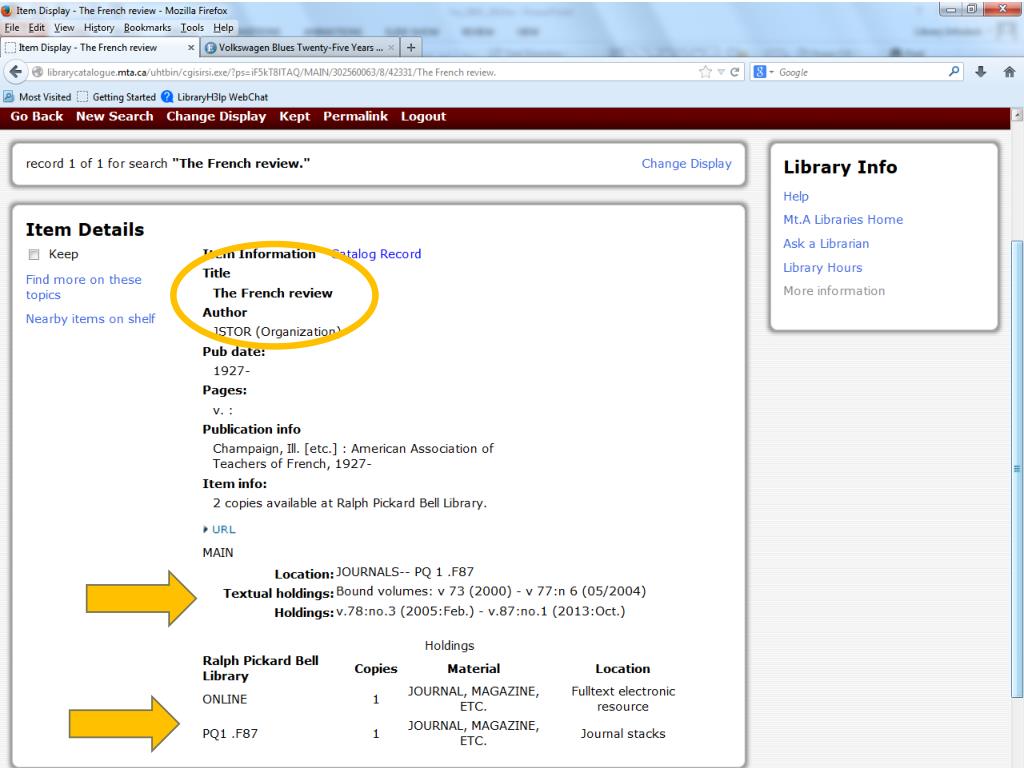
Task: Open the Edit menu
Action: click(x=37, y=27)
